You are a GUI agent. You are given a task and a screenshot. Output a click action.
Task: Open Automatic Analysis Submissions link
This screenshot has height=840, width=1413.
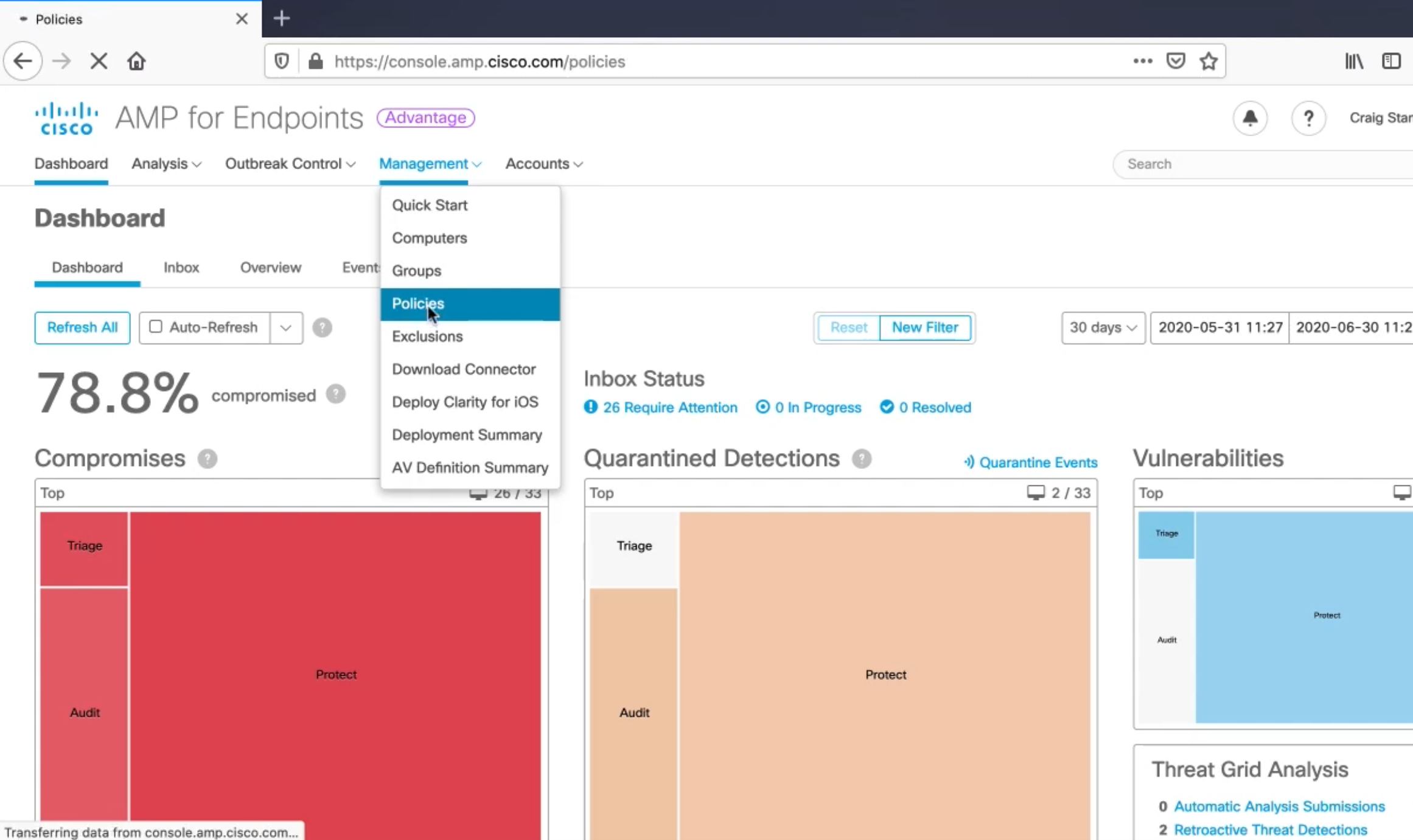(x=1279, y=807)
